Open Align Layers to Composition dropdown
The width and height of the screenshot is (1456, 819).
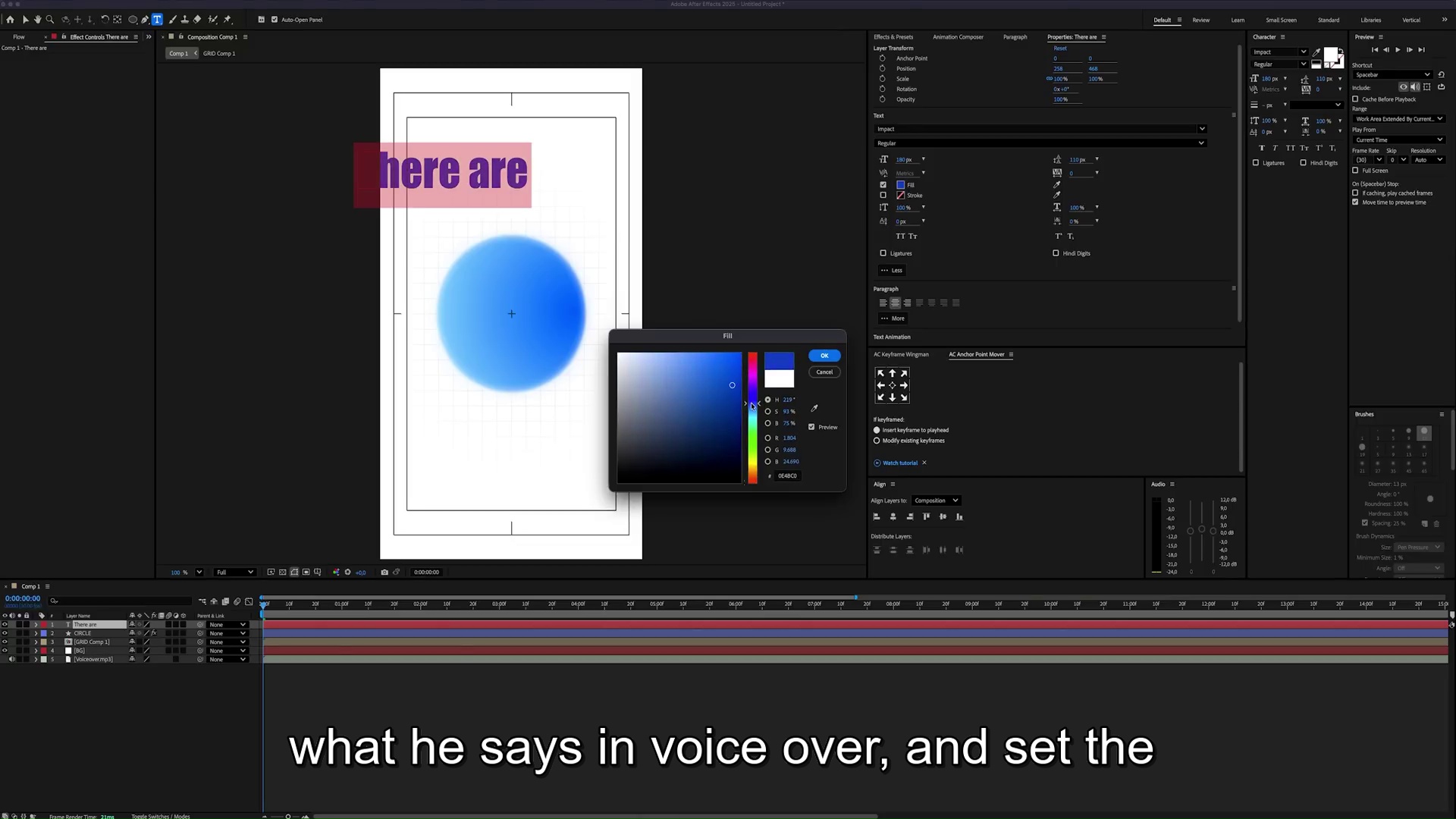pos(937,500)
